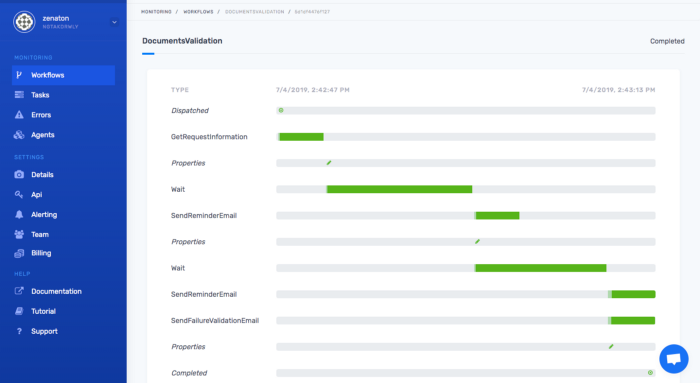This screenshot has width=700, height=383.
Task: Open the chat support bubble
Action: [x=674, y=359]
